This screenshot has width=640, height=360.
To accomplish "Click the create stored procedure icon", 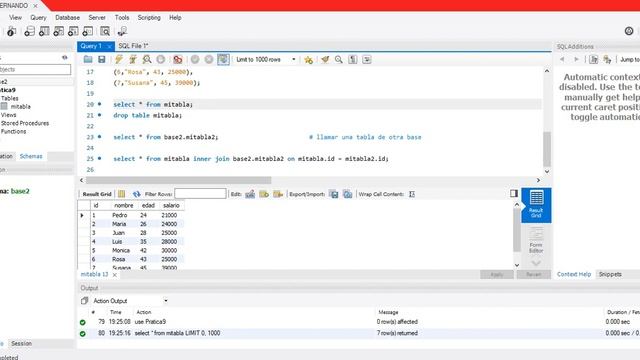I will (73, 31).
